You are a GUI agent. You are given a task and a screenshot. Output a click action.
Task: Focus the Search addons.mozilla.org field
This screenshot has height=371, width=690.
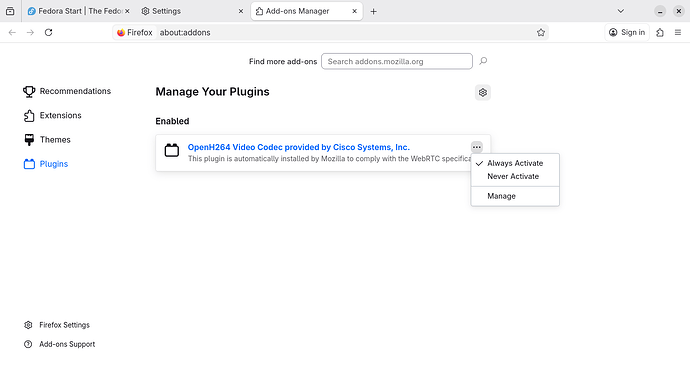point(396,61)
